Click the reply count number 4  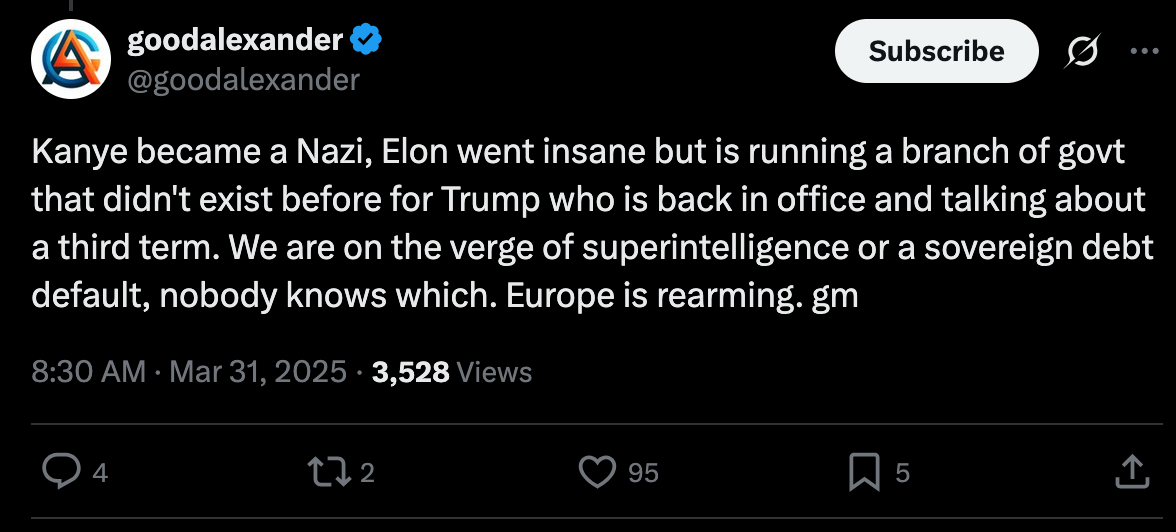[99, 473]
